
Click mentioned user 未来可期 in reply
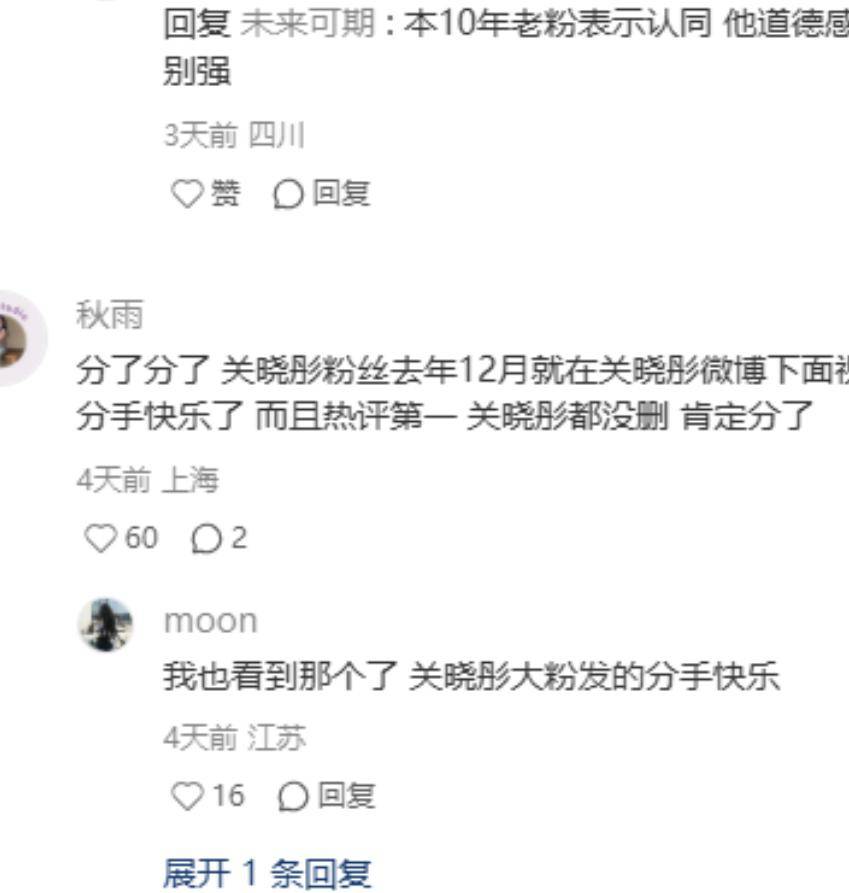(x=308, y=24)
